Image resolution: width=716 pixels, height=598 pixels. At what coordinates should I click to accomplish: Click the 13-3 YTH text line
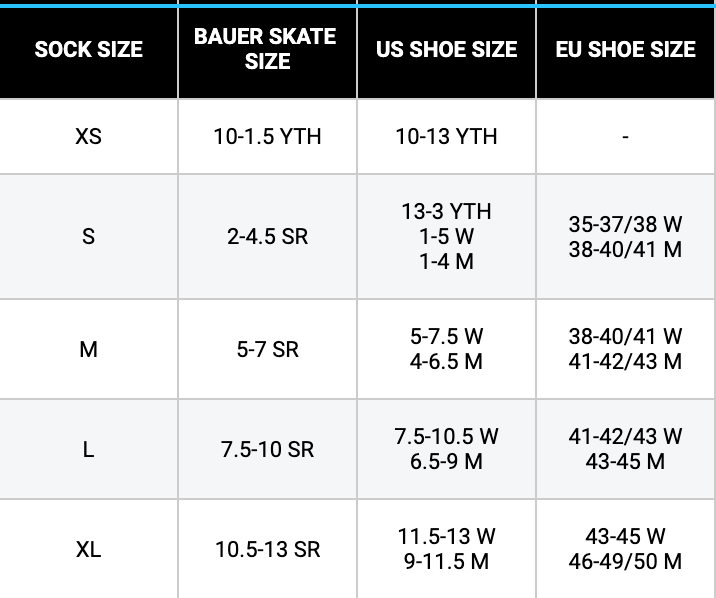click(x=446, y=212)
